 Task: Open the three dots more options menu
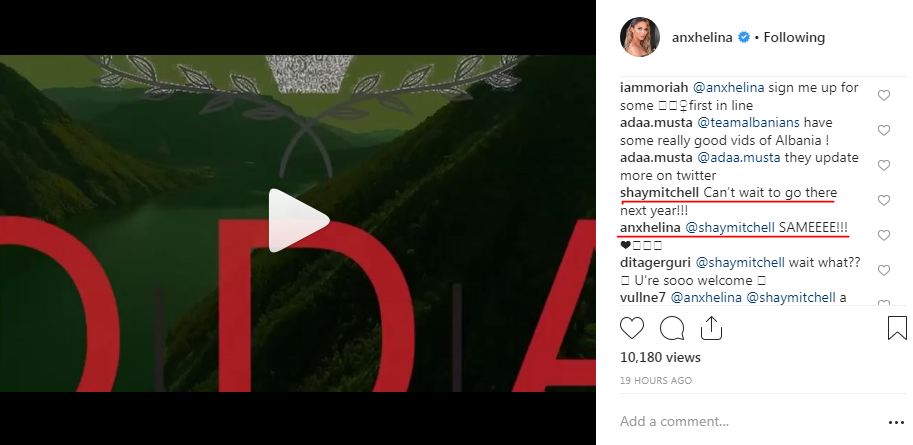tap(896, 422)
